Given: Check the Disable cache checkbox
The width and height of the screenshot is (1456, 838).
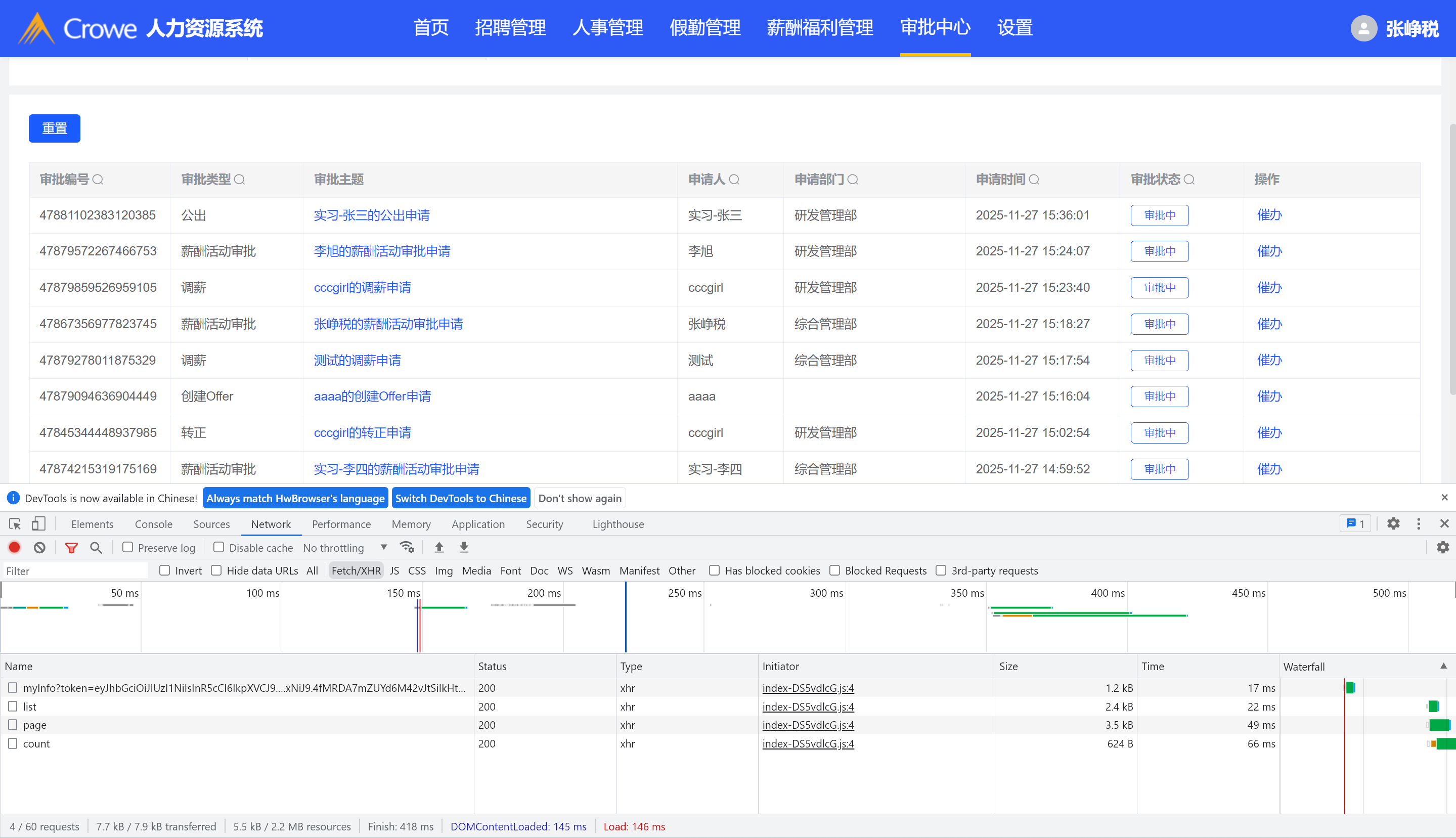Looking at the screenshot, I should 218,547.
